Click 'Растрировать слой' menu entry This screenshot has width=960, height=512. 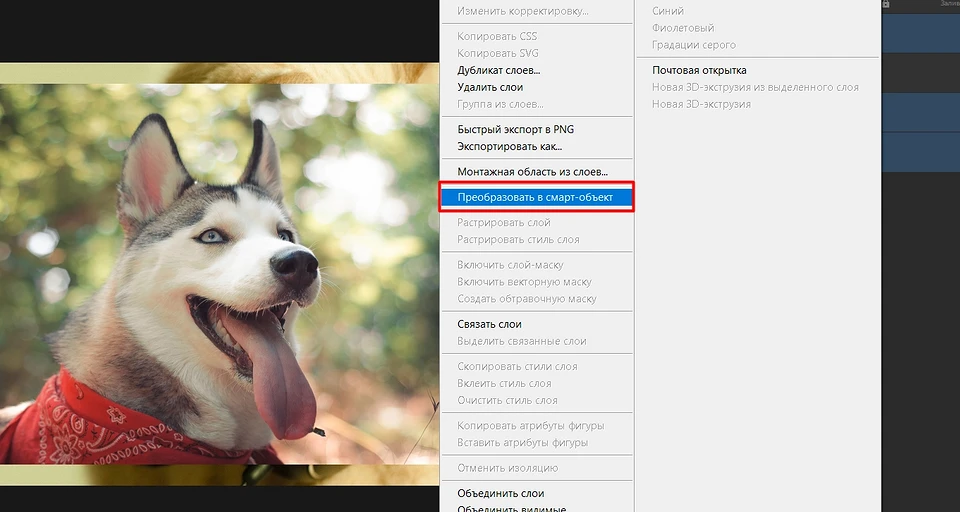[503, 222]
